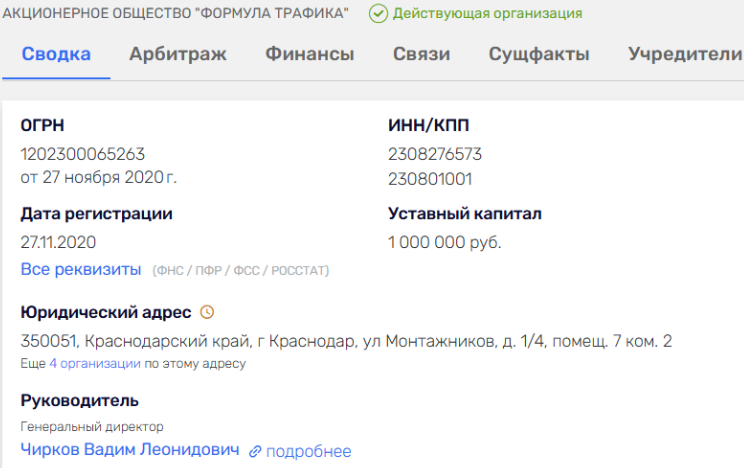The image size is (744, 468).
Task: Click the (ФНС / ПФР / ФСС / РОССТАТ) note
Action: coord(241,271)
